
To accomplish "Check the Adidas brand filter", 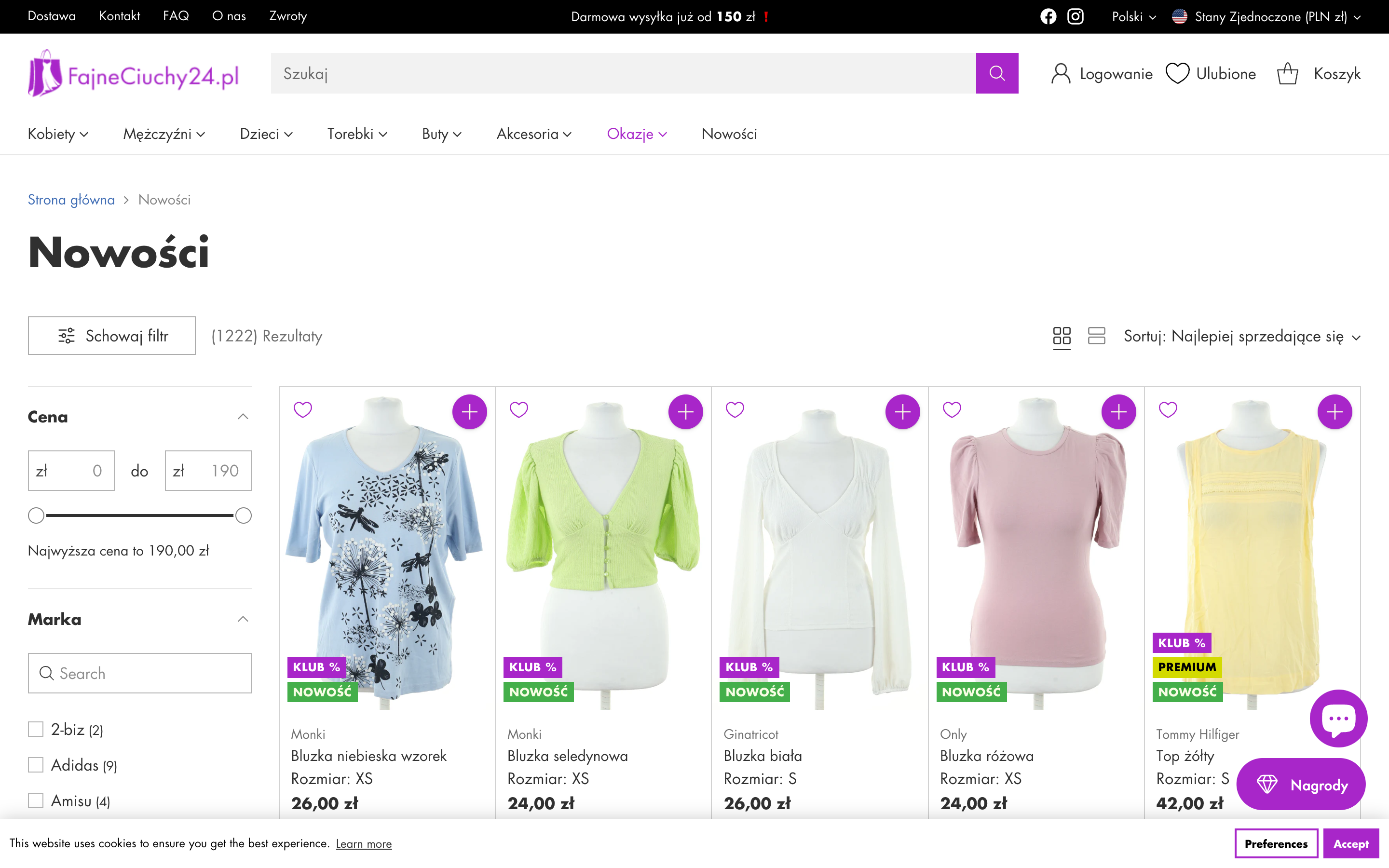I will 36,765.
